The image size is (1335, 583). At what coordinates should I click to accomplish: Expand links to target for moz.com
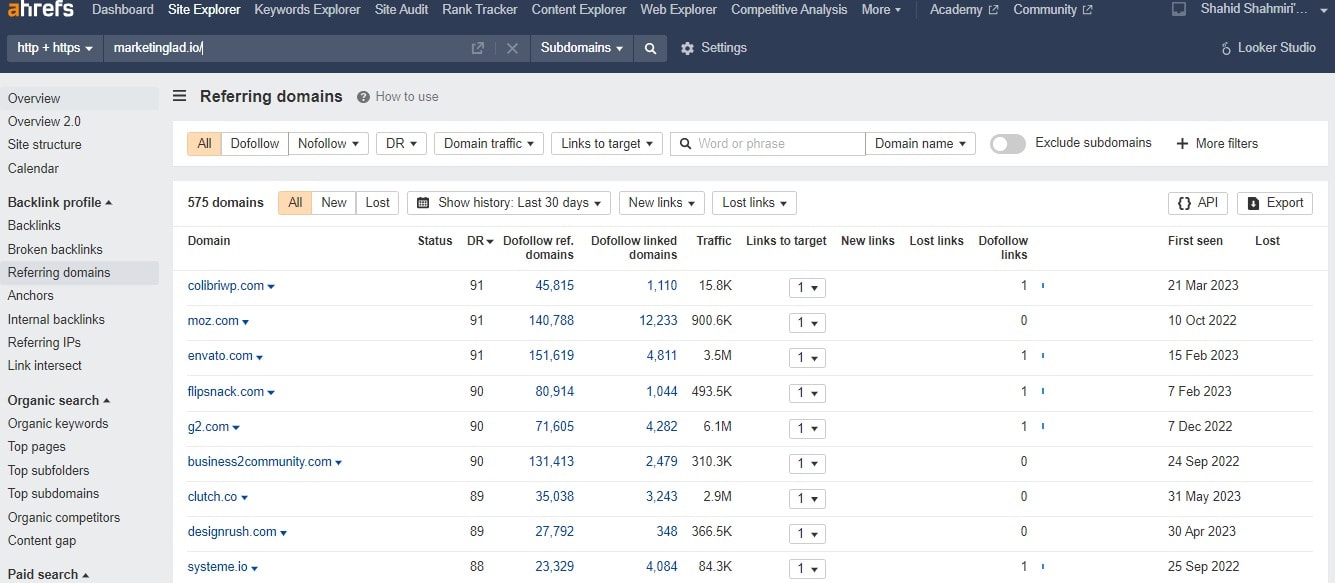[807, 322]
